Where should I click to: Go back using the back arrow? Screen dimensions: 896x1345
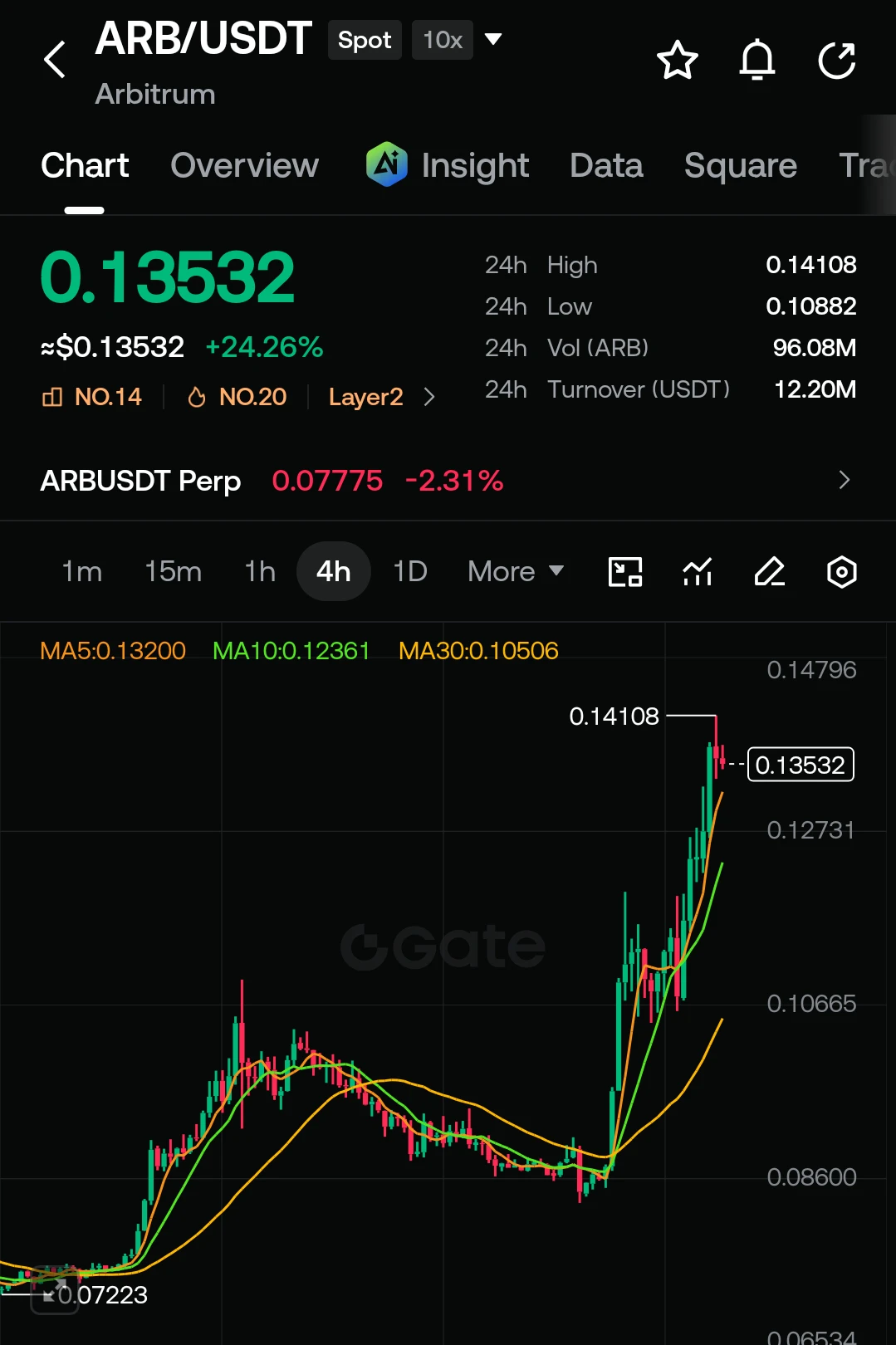[x=55, y=60]
